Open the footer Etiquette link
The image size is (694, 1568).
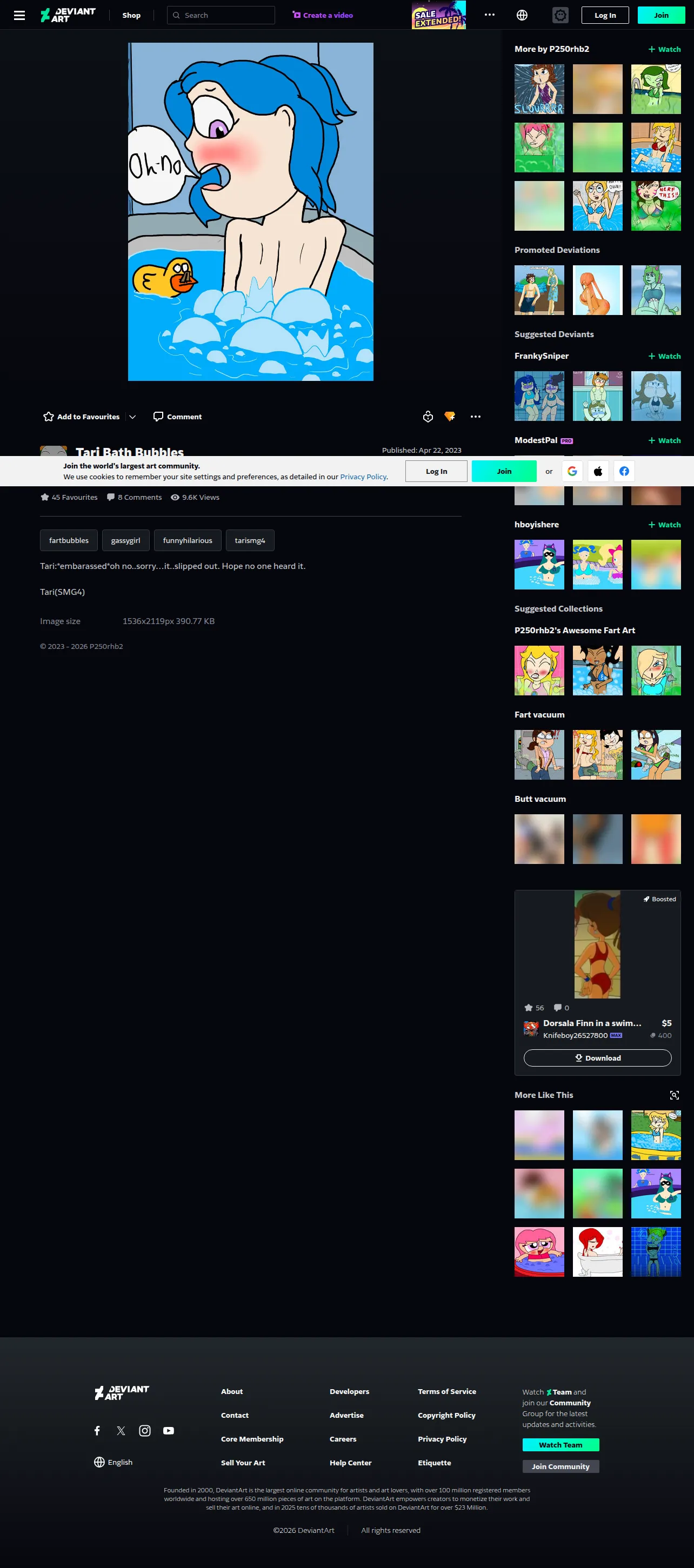[435, 1463]
